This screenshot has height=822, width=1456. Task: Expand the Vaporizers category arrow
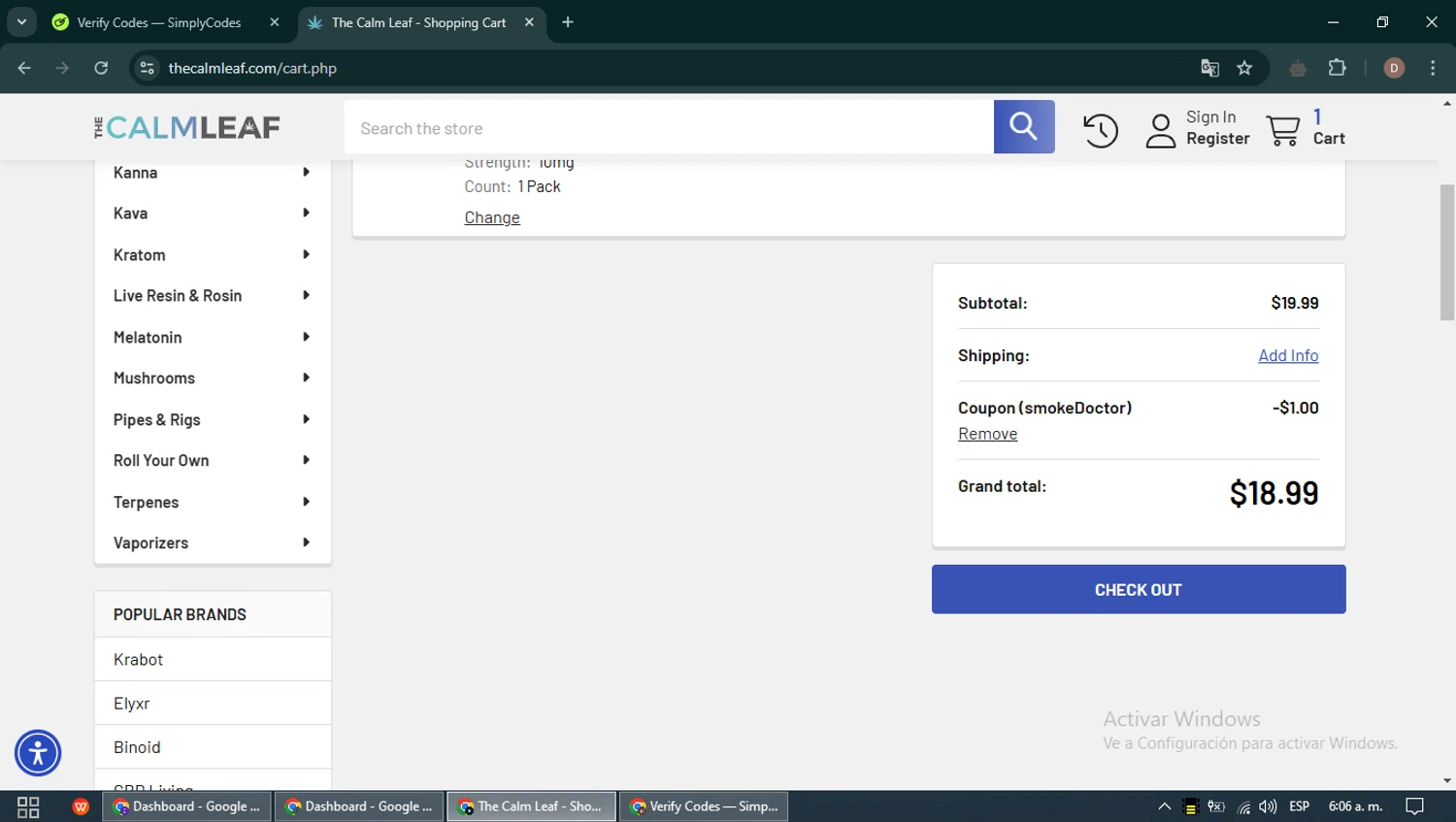click(x=306, y=543)
